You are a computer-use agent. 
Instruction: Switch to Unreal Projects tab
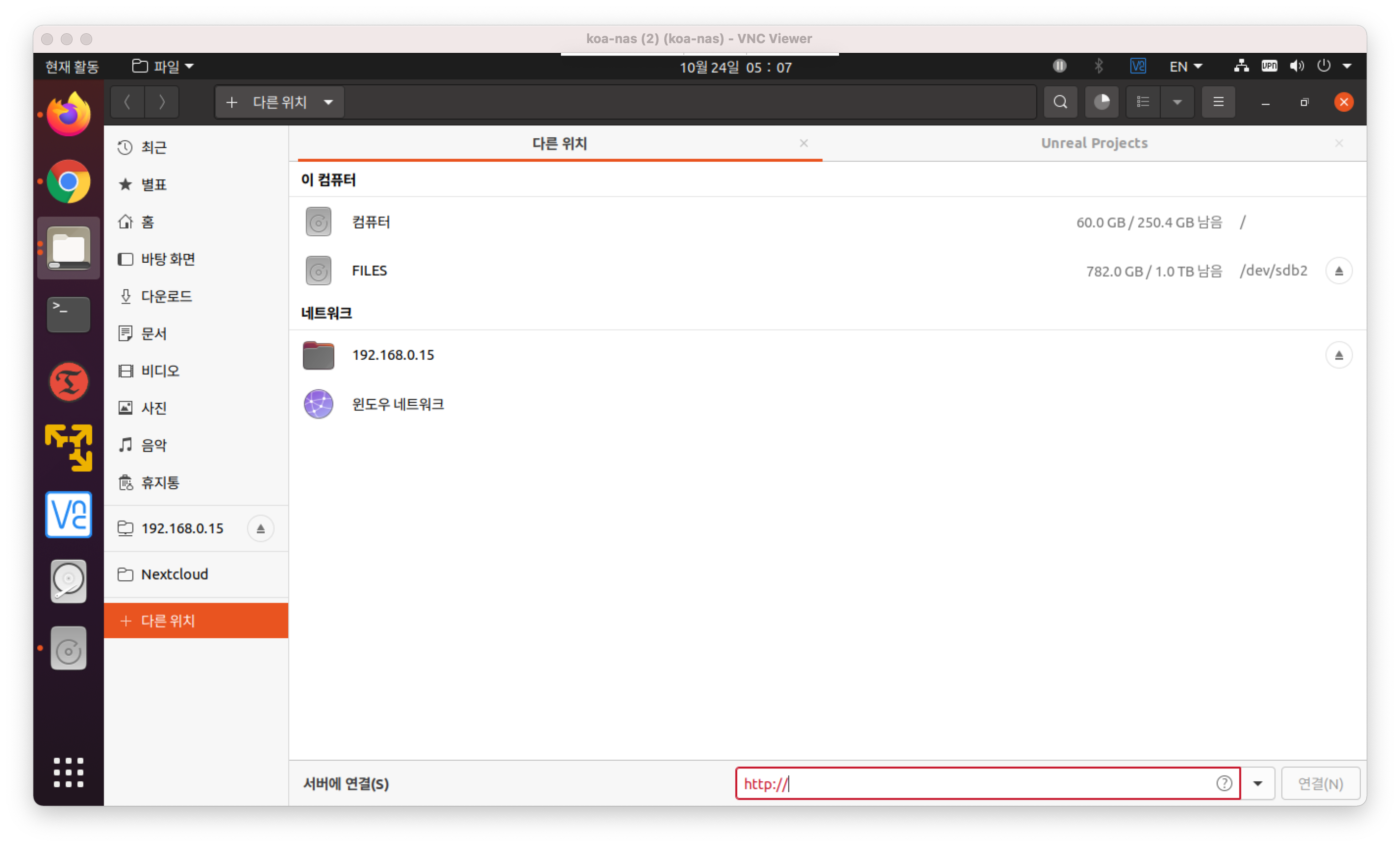click(1094, 143)
